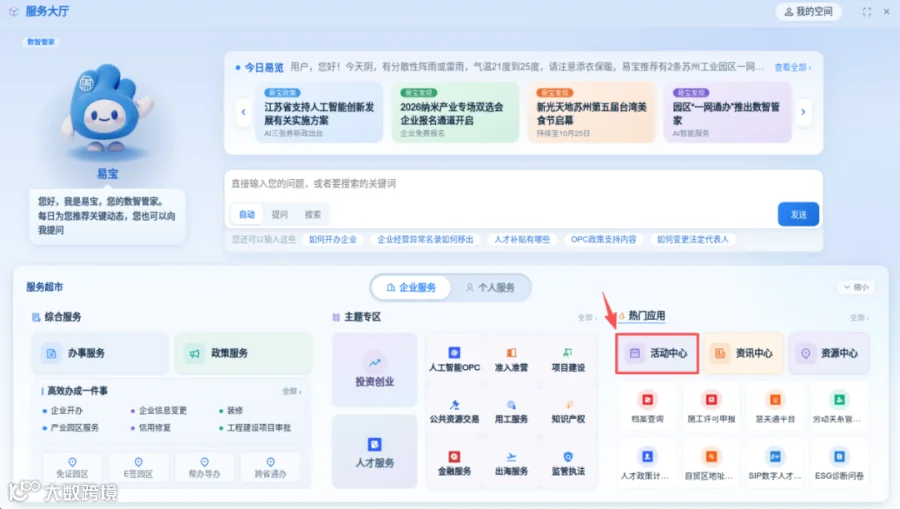Screen dimensions: 900x509
Task: Focus the question input field
Action: (x=523, y=185)
